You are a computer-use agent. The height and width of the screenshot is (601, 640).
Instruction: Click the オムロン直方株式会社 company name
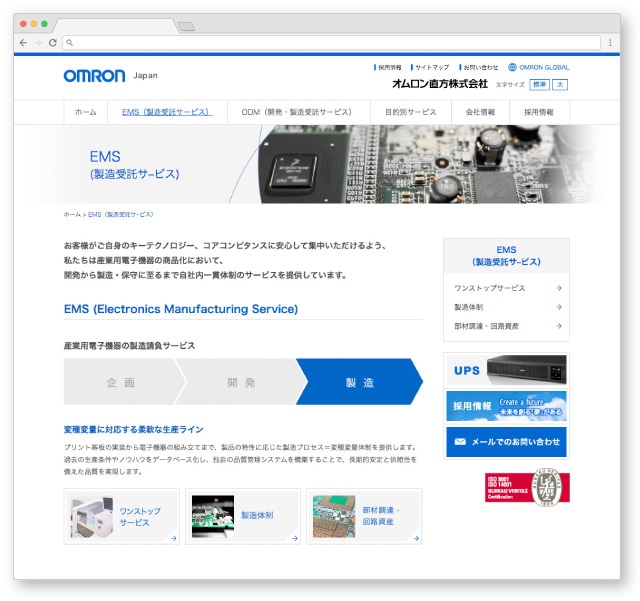click(x=440, y=84)
